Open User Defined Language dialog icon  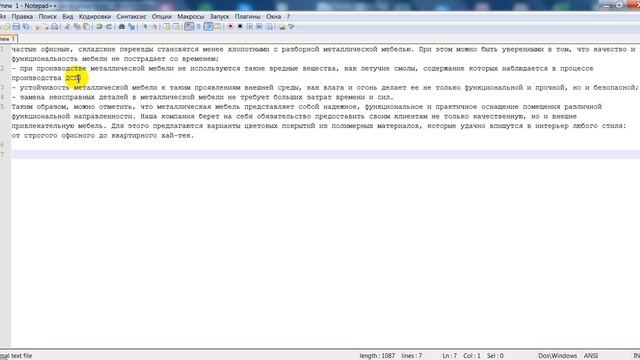click(218, 27)
